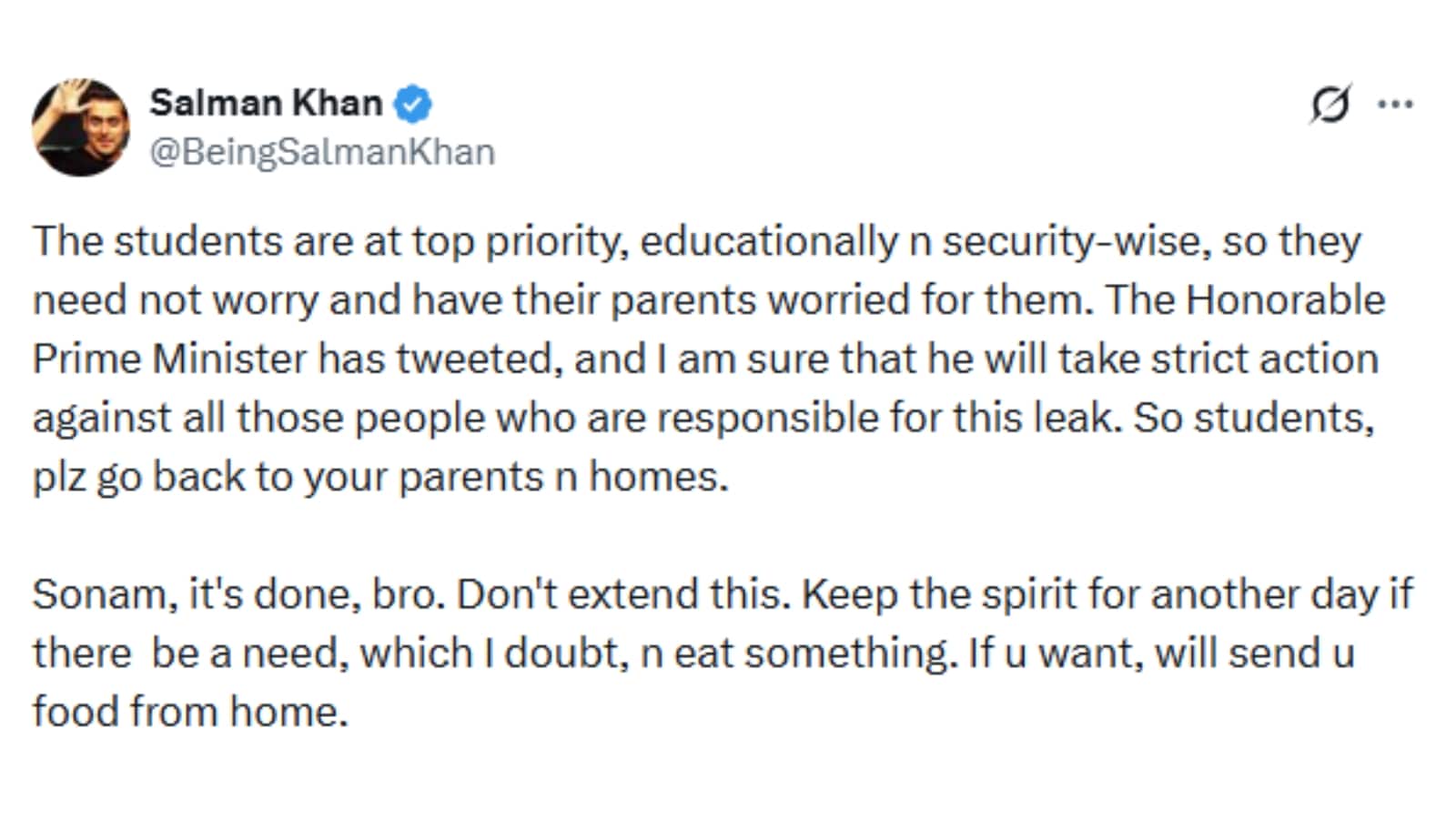
Task: Click the phrase 'food from home.'
Action: tap(191, 712)
